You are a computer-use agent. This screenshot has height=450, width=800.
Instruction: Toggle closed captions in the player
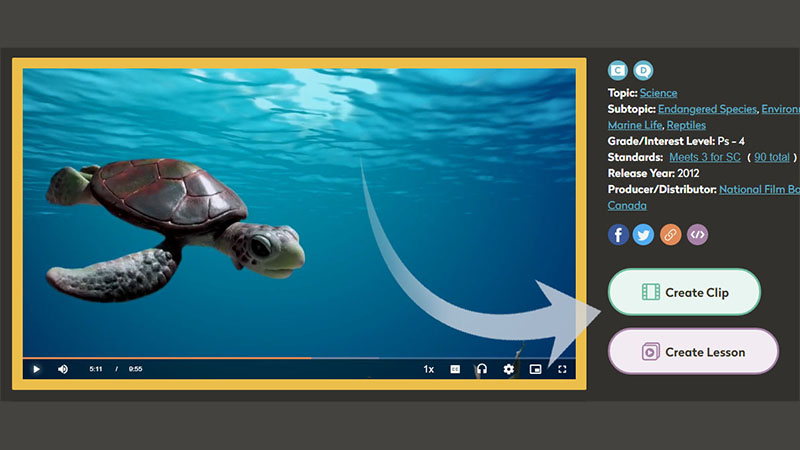tap(455, 369)
